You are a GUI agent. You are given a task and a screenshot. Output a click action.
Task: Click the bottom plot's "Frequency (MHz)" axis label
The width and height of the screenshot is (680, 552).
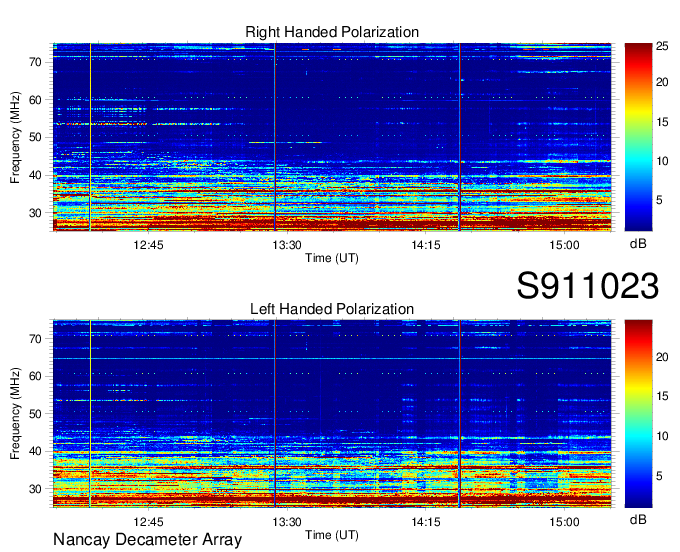[15, 414]
